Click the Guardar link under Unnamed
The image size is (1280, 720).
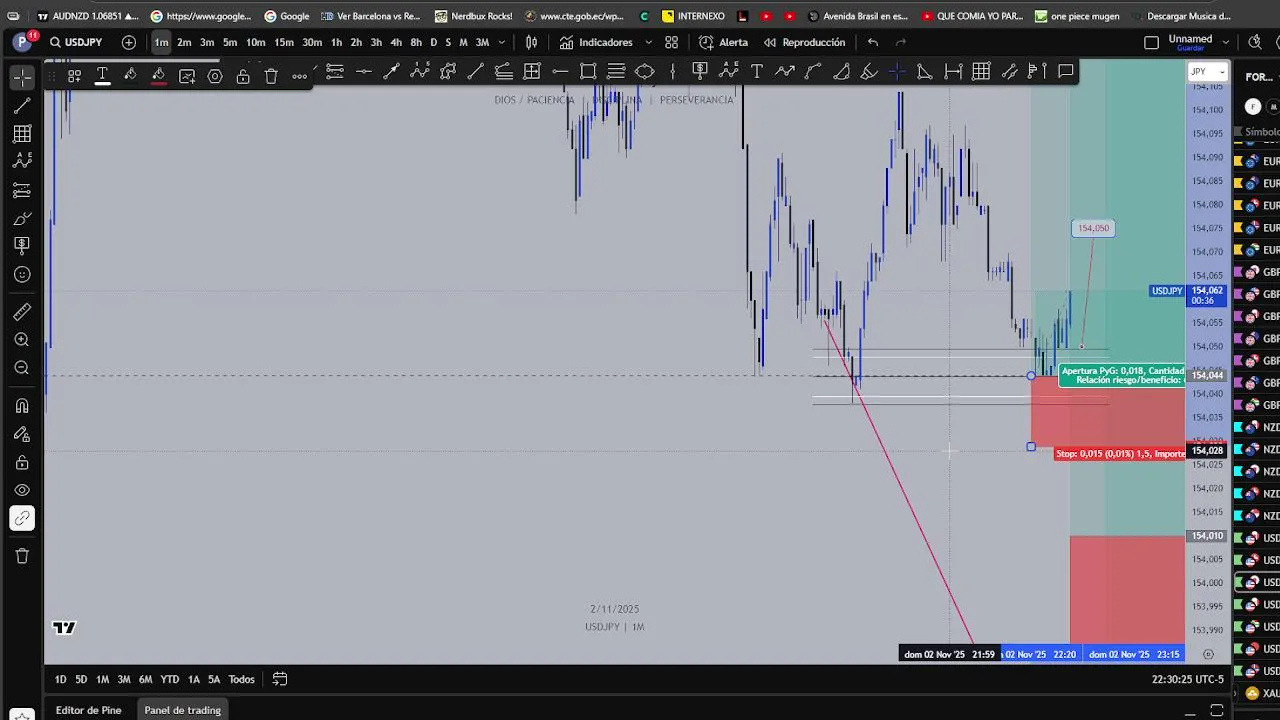click(1190, 48)
